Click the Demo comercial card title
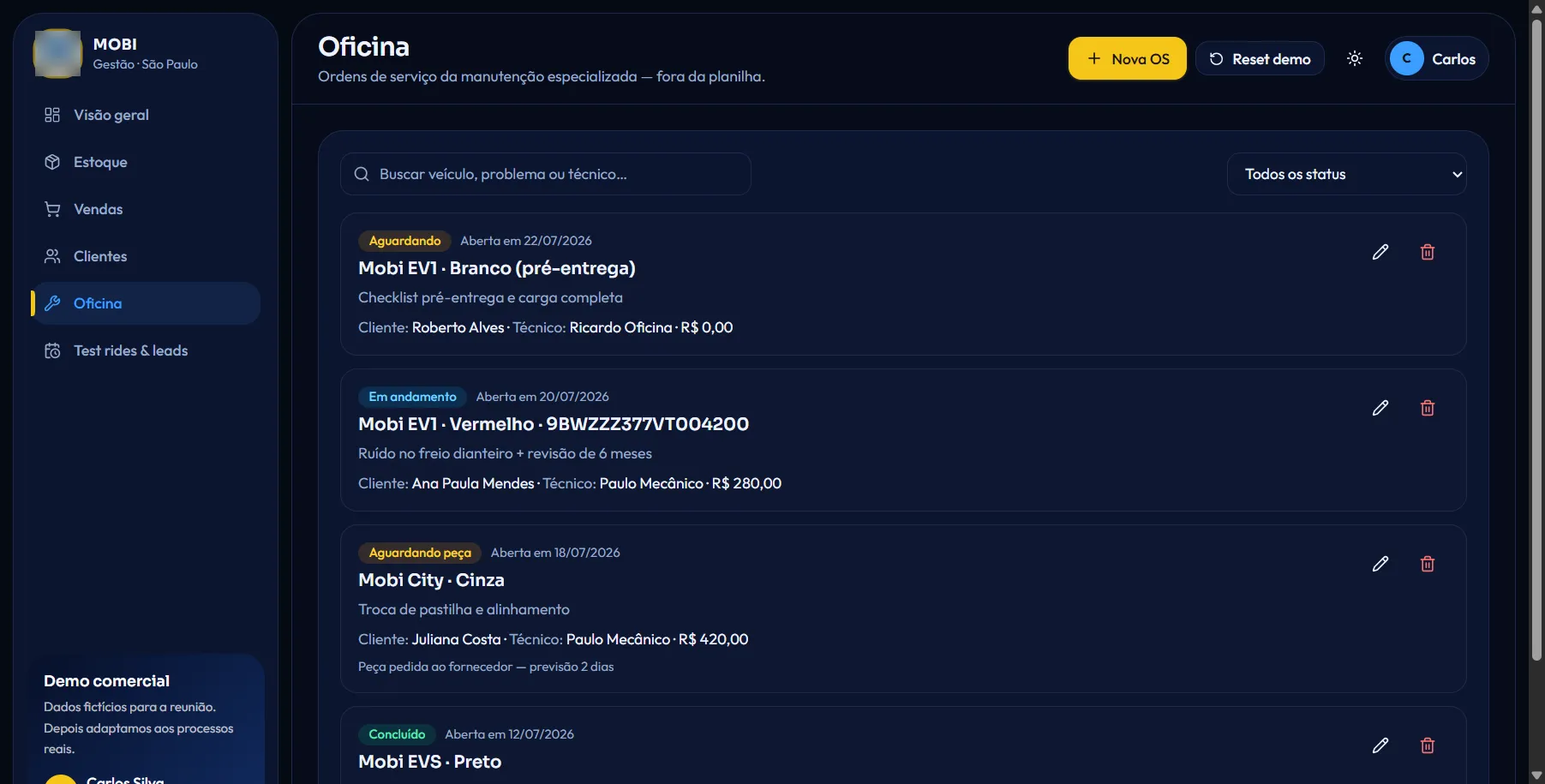1545x784 pixels. click(107, 681)
